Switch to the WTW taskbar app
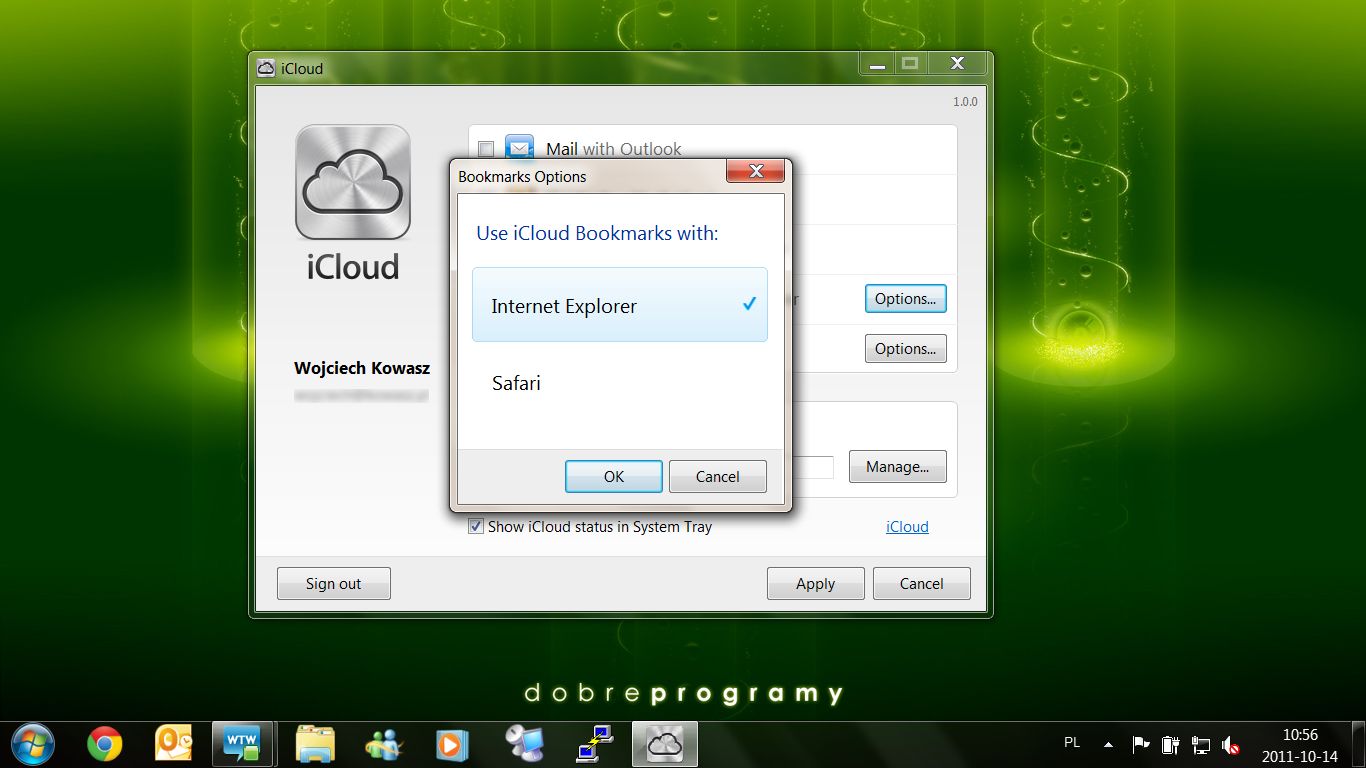 click(243, 744)
